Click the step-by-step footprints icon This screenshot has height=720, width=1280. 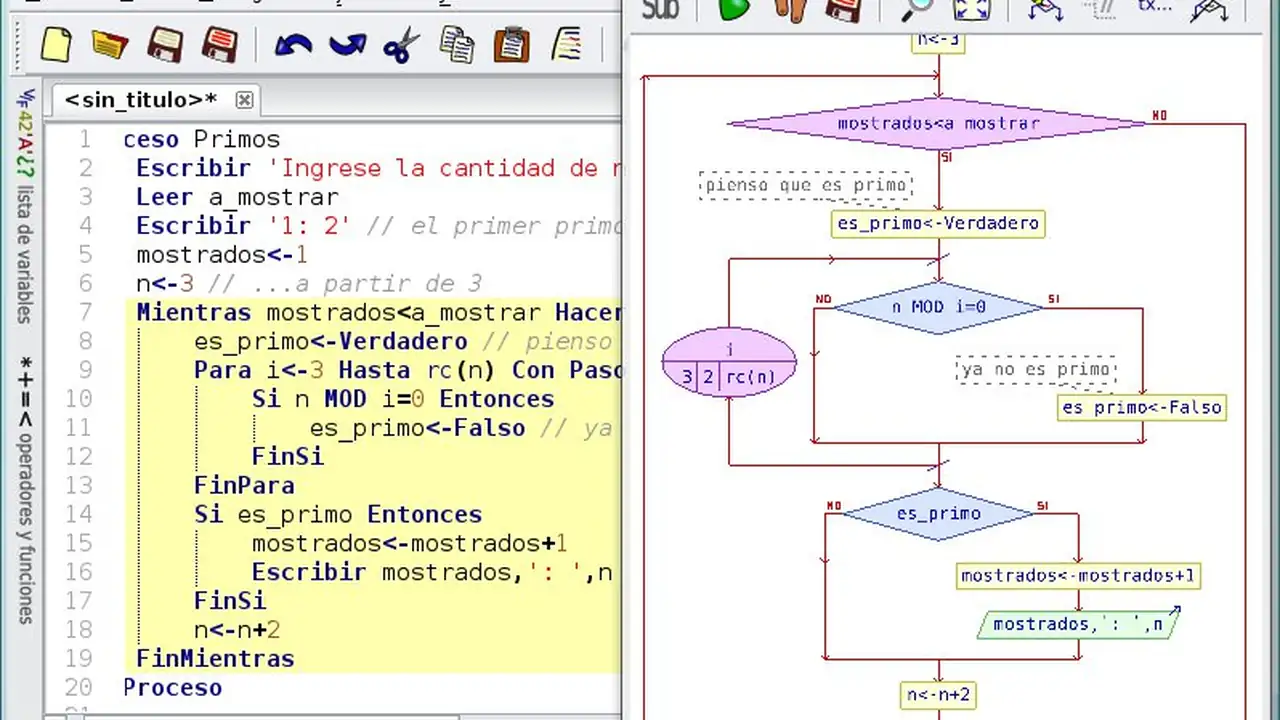tap(790, 10)
